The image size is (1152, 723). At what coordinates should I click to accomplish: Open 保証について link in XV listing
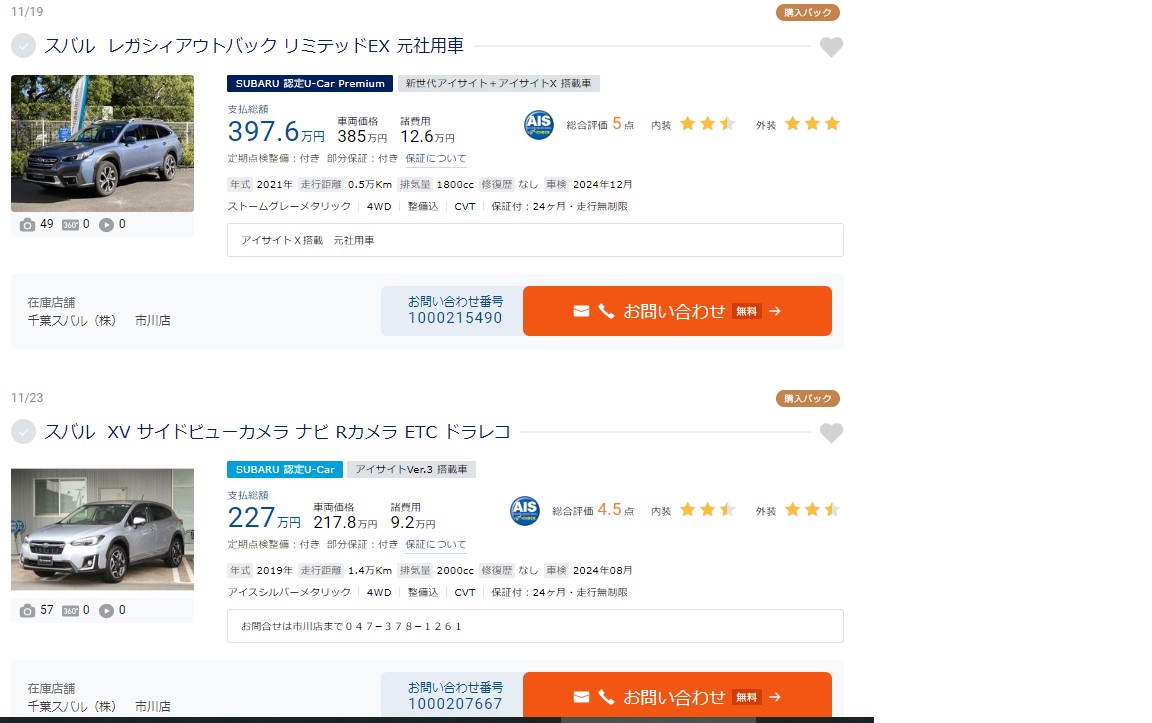click(x=436, y=544)
